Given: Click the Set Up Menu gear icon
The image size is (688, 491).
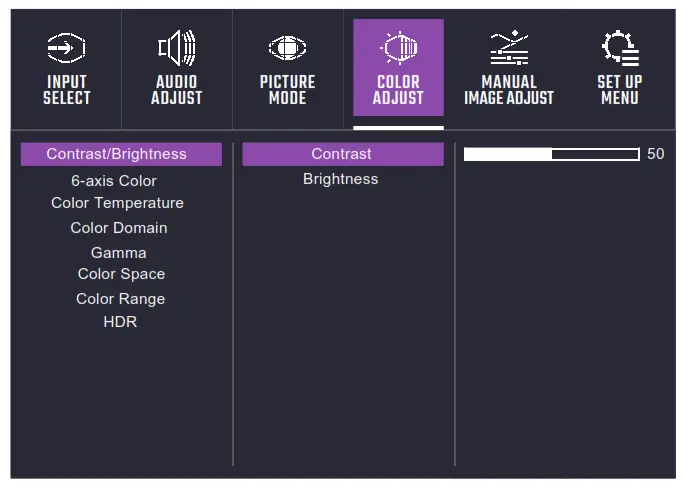Looking at the screenshot, I should click(x=620, y=48).
